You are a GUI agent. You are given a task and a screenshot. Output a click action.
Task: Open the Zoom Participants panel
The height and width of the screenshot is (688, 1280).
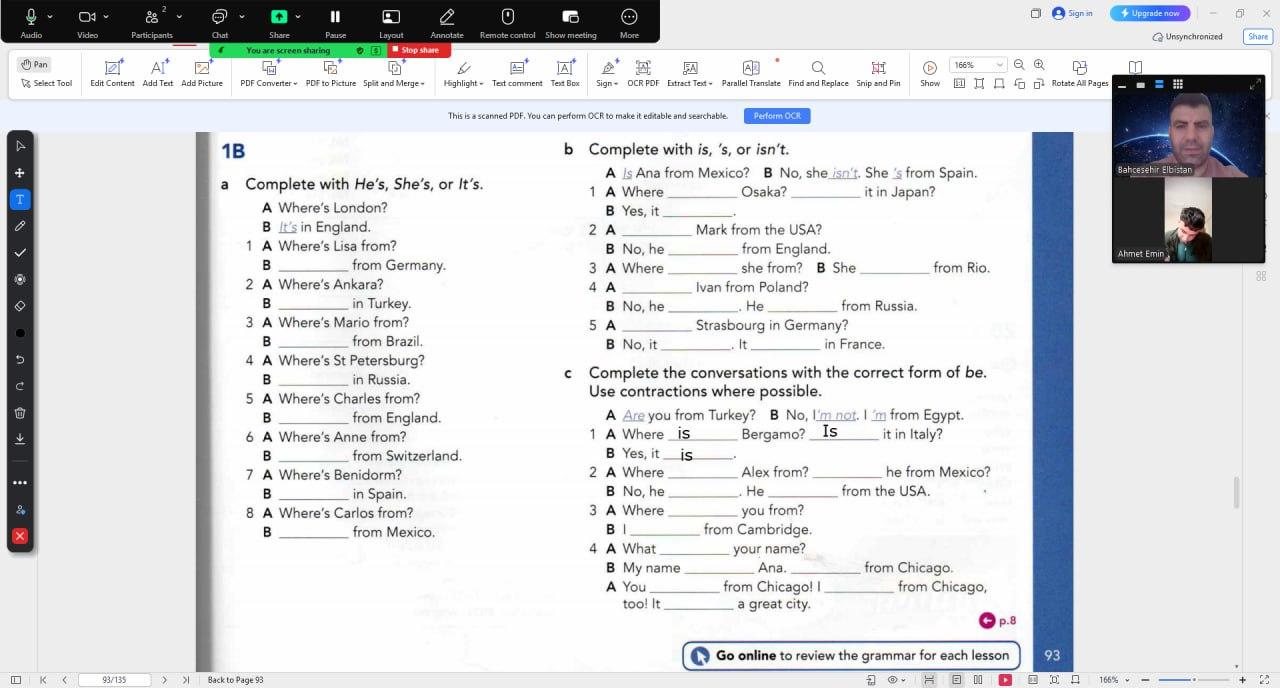point(152,22)
